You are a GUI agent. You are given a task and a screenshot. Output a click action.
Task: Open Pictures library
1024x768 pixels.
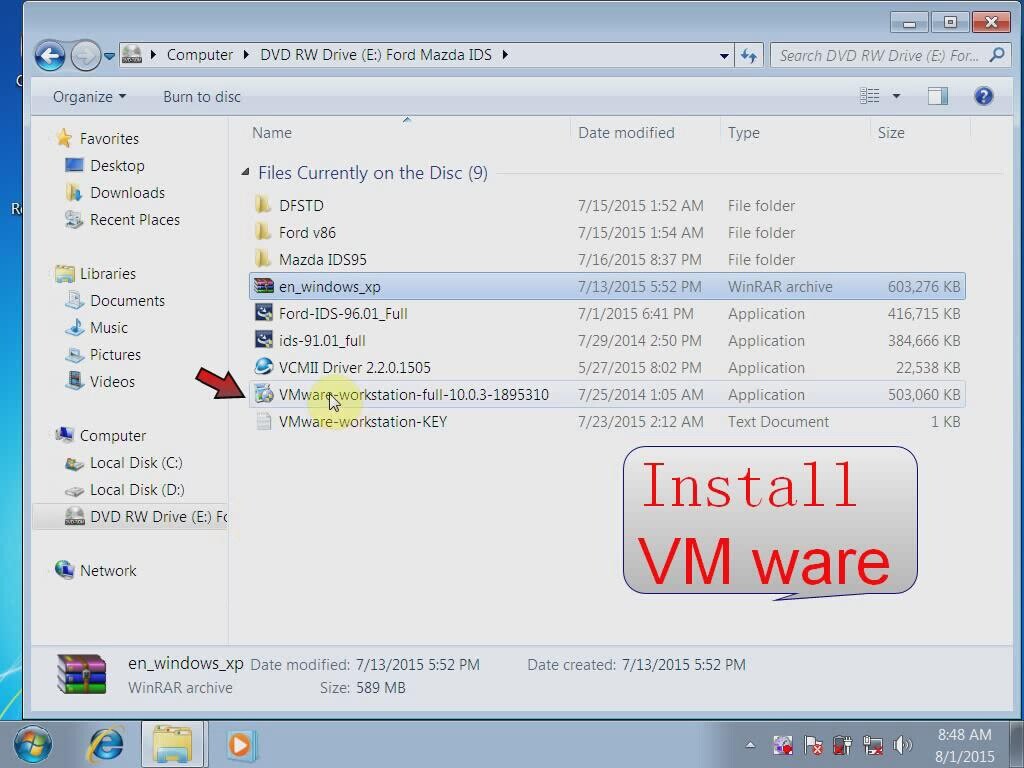click(115, 355)
